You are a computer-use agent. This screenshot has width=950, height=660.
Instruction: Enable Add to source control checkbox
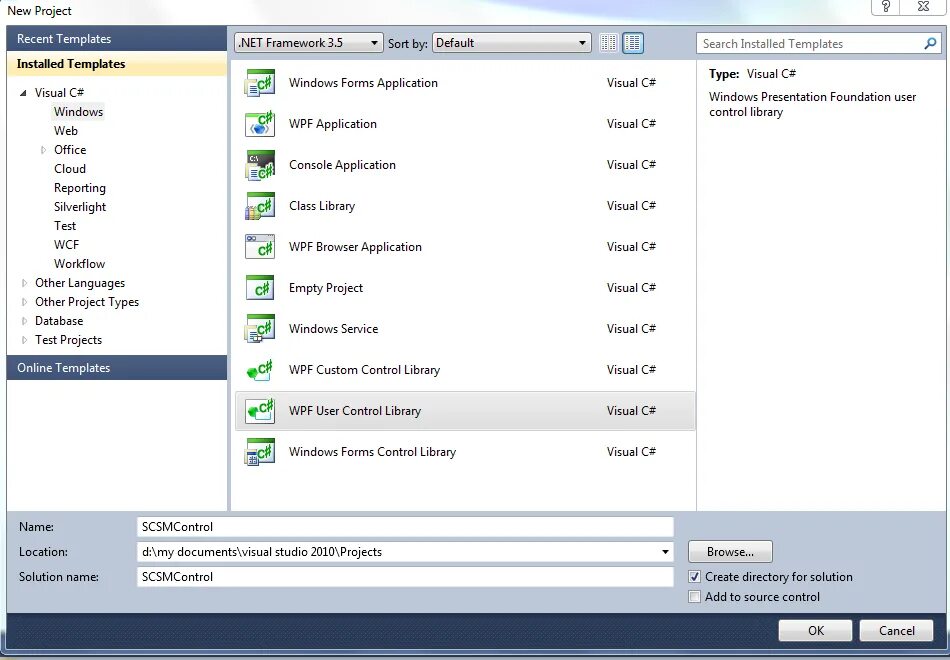(694, 597)
